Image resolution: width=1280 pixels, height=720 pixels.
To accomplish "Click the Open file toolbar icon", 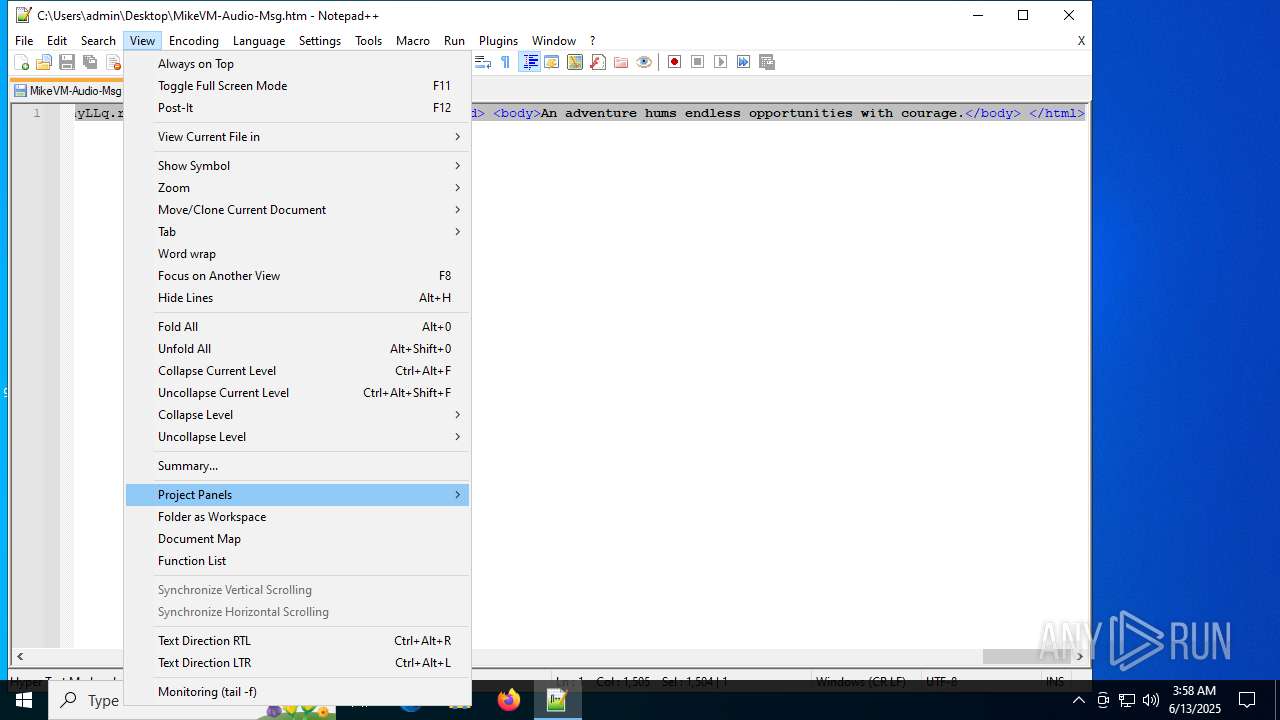I will (44, 62).
